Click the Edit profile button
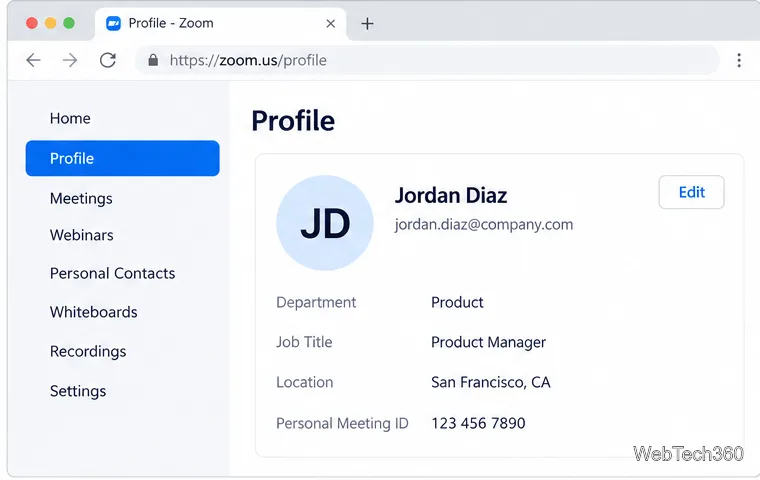The image size is (760, 480). (x=691, y=192)
